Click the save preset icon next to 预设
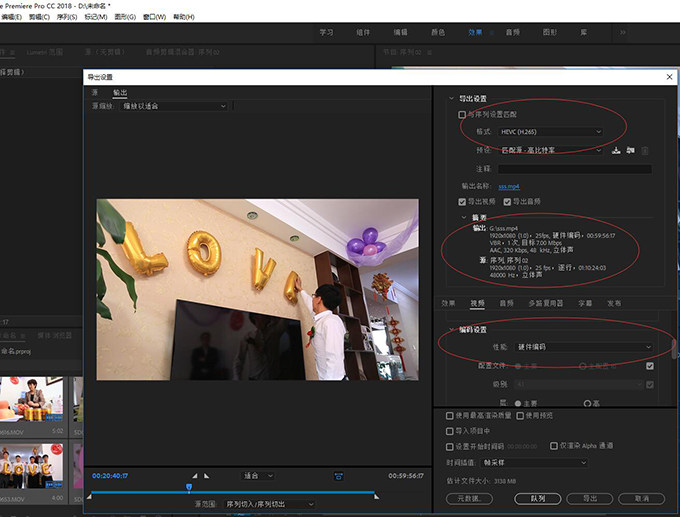 (x=616, y=151)
